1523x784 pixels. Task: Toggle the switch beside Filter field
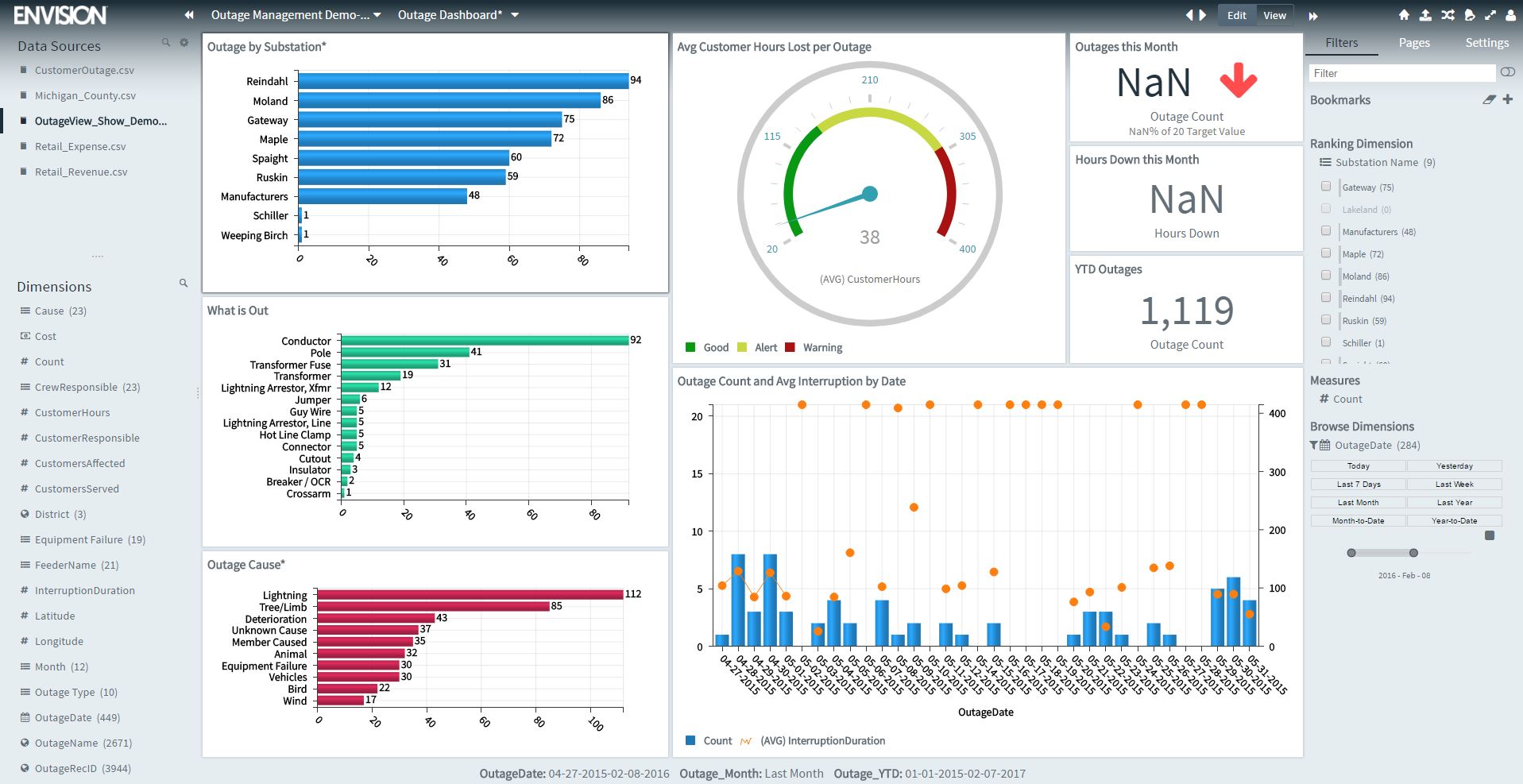[x=1507, y=72]
